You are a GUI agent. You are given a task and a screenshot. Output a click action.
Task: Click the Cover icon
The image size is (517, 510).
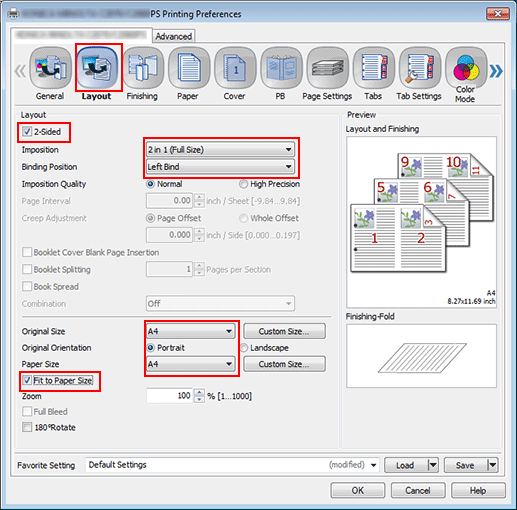(x=235, y=68)
